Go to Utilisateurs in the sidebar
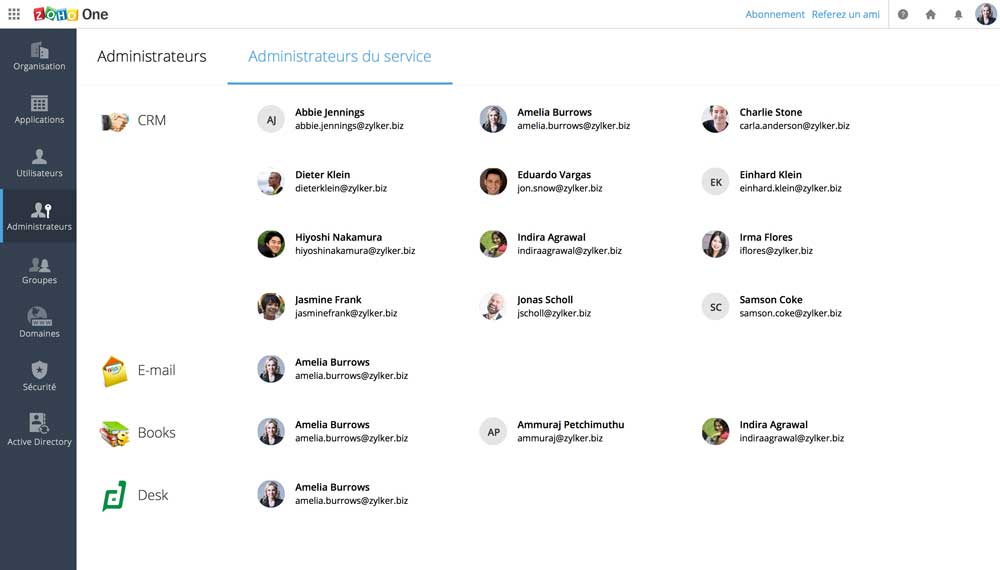Image resolution: width=1000 pixels, height=570 pixels. click(39, 163)
